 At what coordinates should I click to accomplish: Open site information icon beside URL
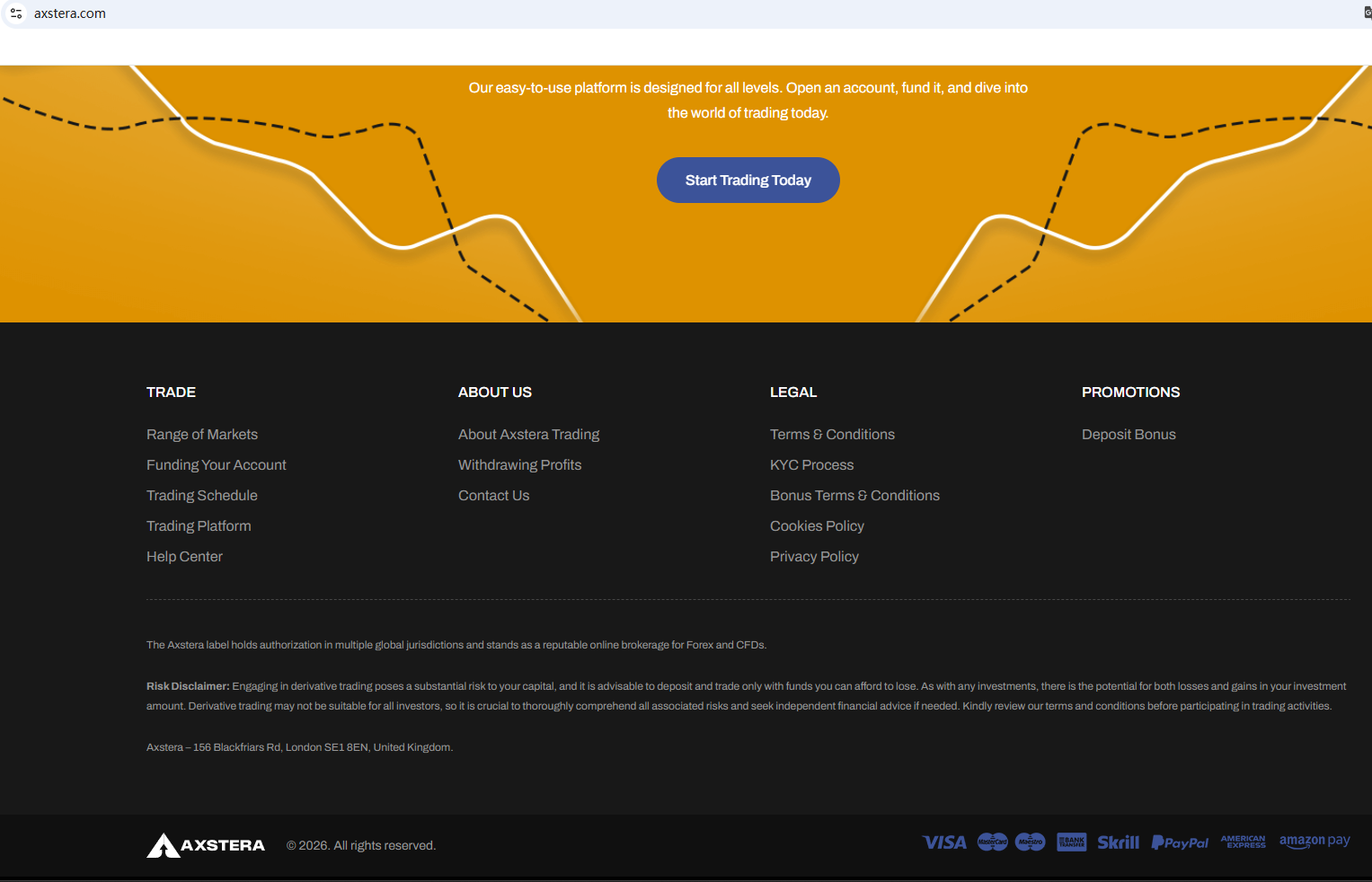pos(16,13)
